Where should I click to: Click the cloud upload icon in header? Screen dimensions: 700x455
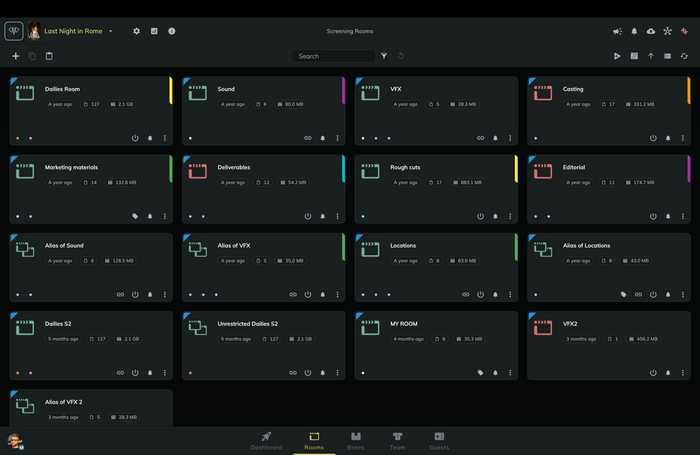651,31
